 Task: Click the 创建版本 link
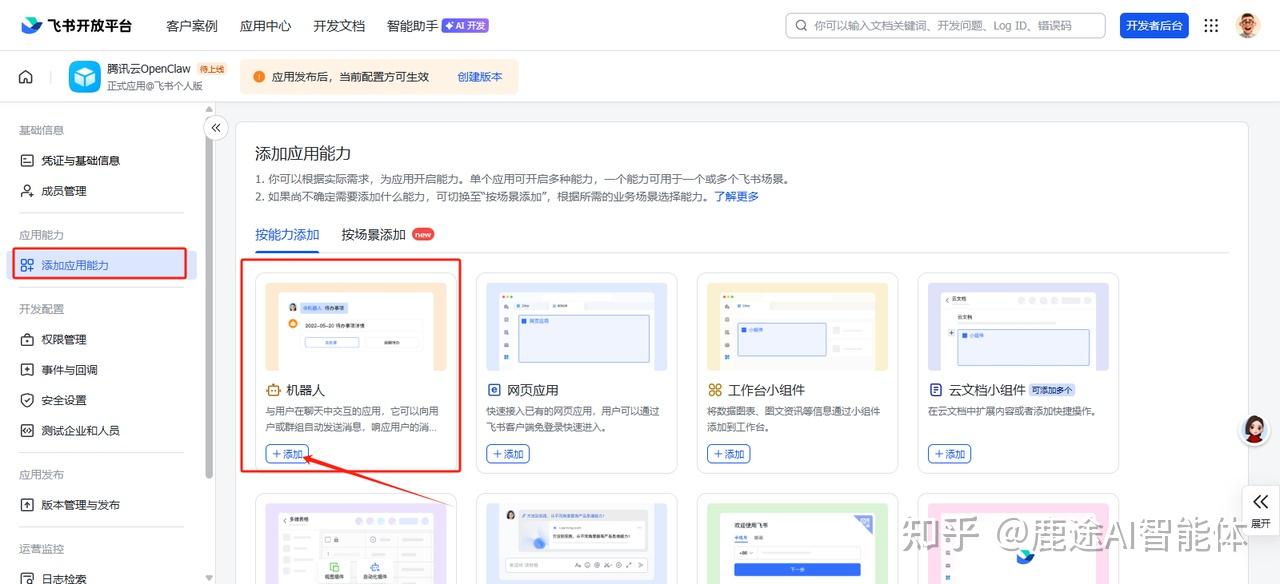tap(480, 77)
